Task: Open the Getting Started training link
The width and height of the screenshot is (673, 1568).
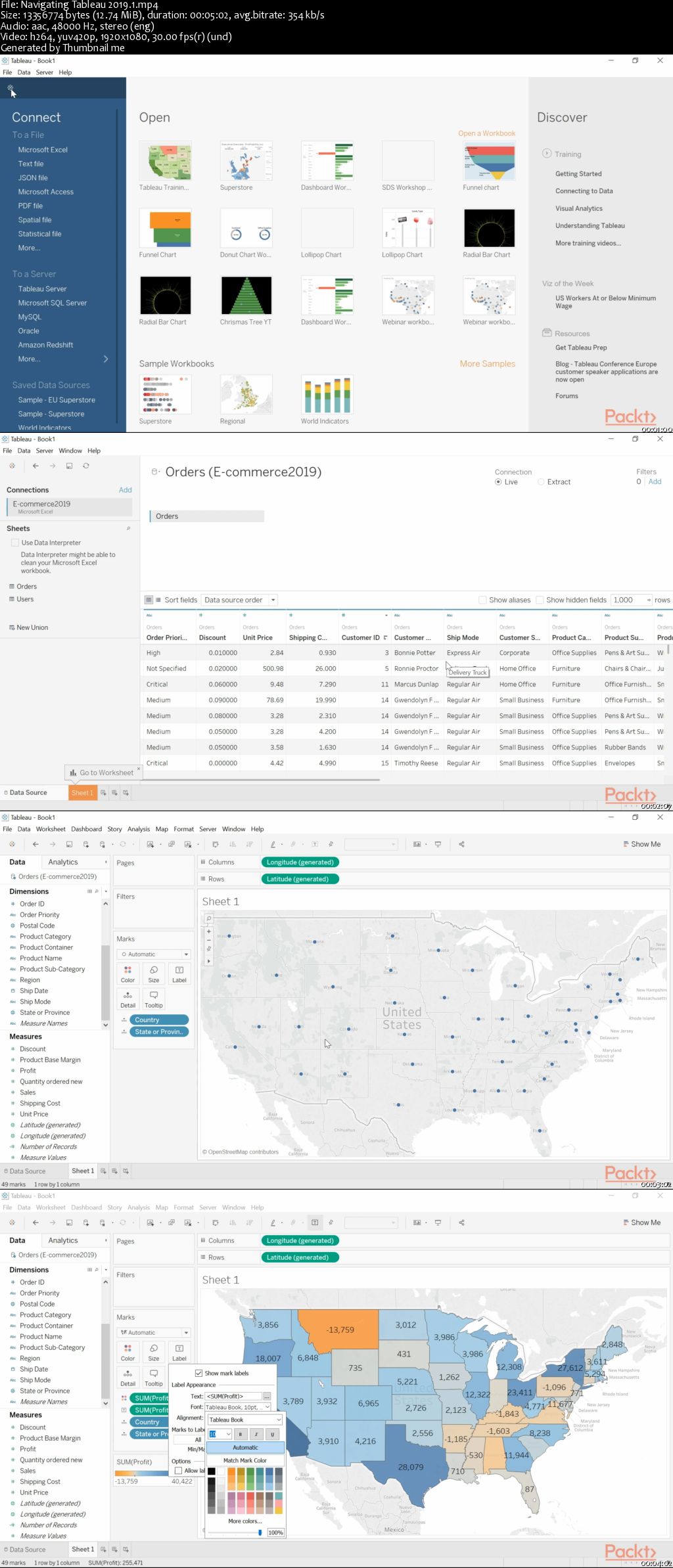Action: [x=578, y=174]
